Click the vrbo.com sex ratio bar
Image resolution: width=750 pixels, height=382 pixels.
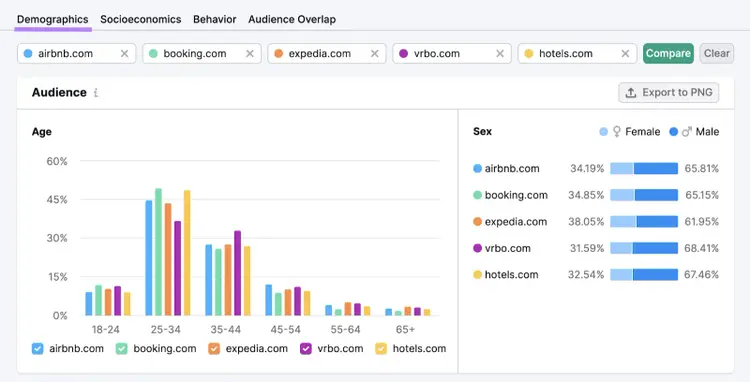click(x=644, y=248)
